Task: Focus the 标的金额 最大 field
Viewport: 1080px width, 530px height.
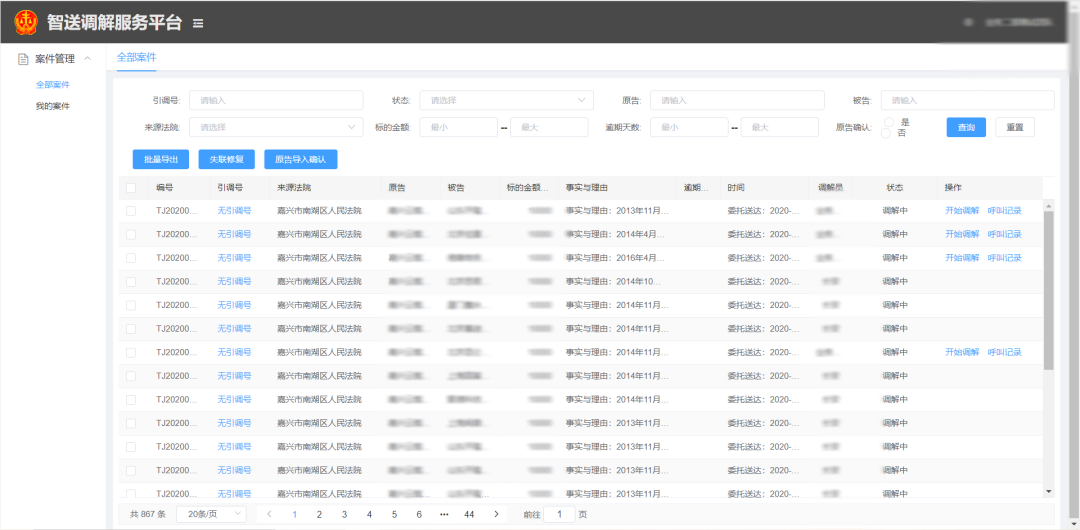Action: [549, 128]
